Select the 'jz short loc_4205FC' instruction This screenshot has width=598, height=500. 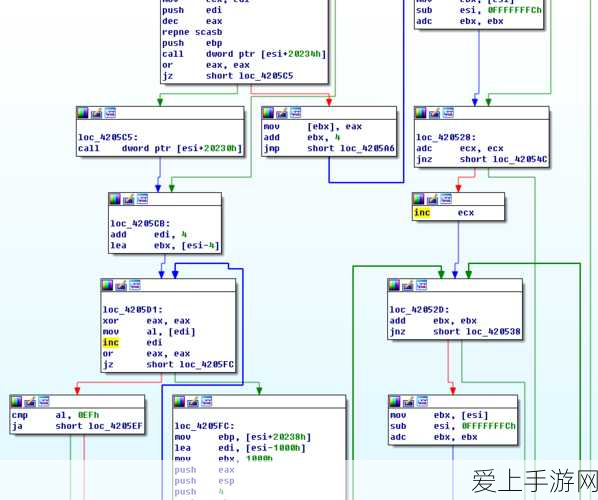click(x=169, y=365)
